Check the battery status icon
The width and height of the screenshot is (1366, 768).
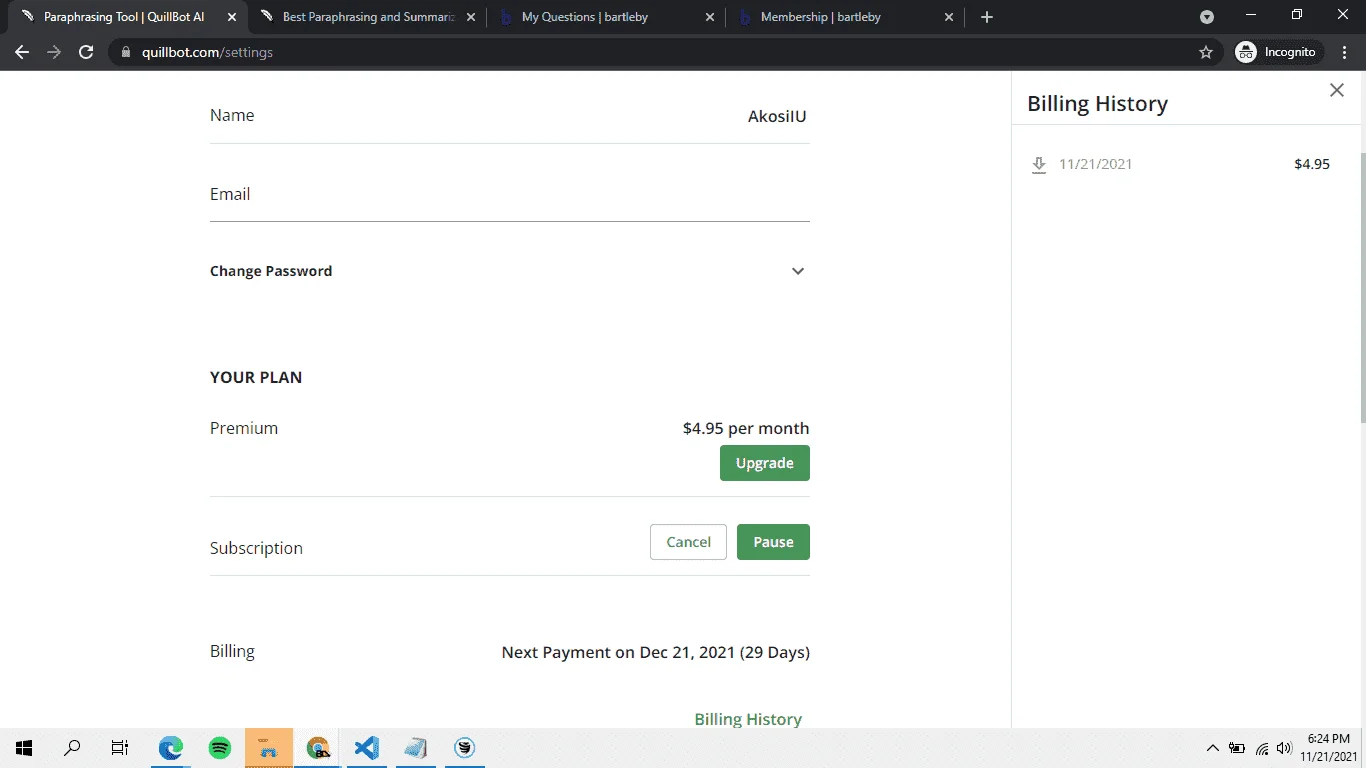click(1237, 748)
